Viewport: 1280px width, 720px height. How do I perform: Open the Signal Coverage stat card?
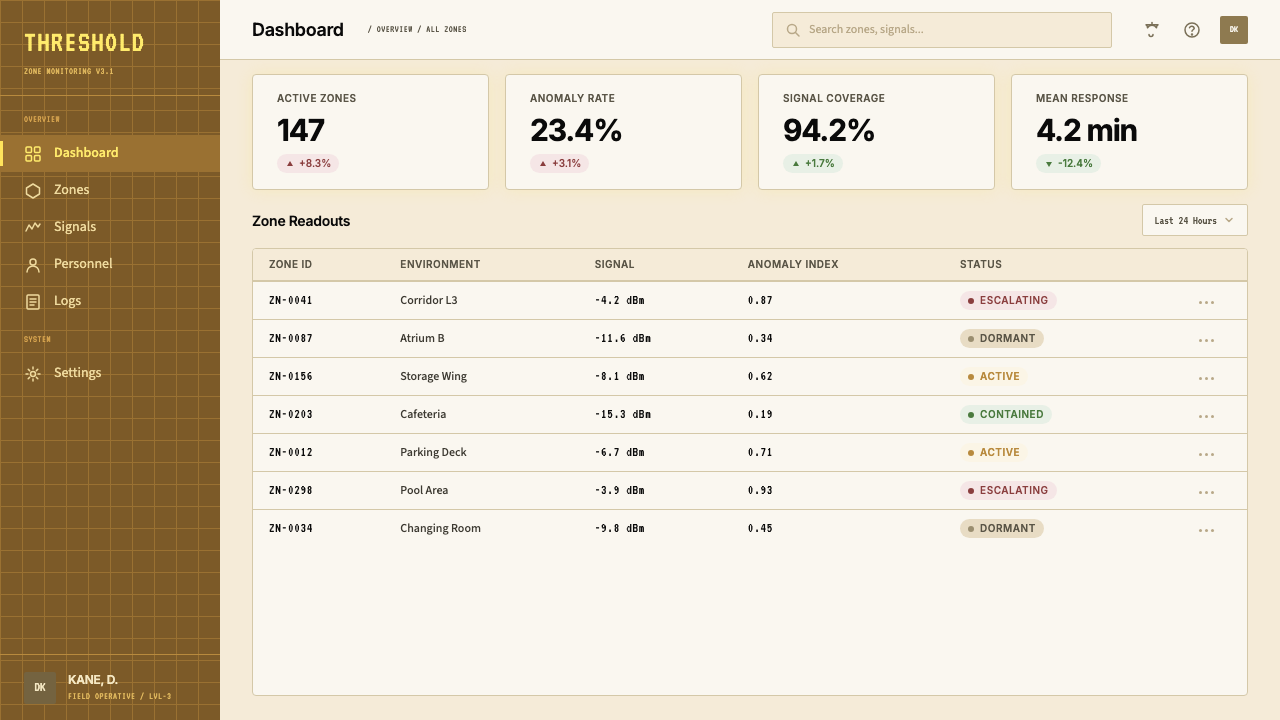tap(876, 132)
